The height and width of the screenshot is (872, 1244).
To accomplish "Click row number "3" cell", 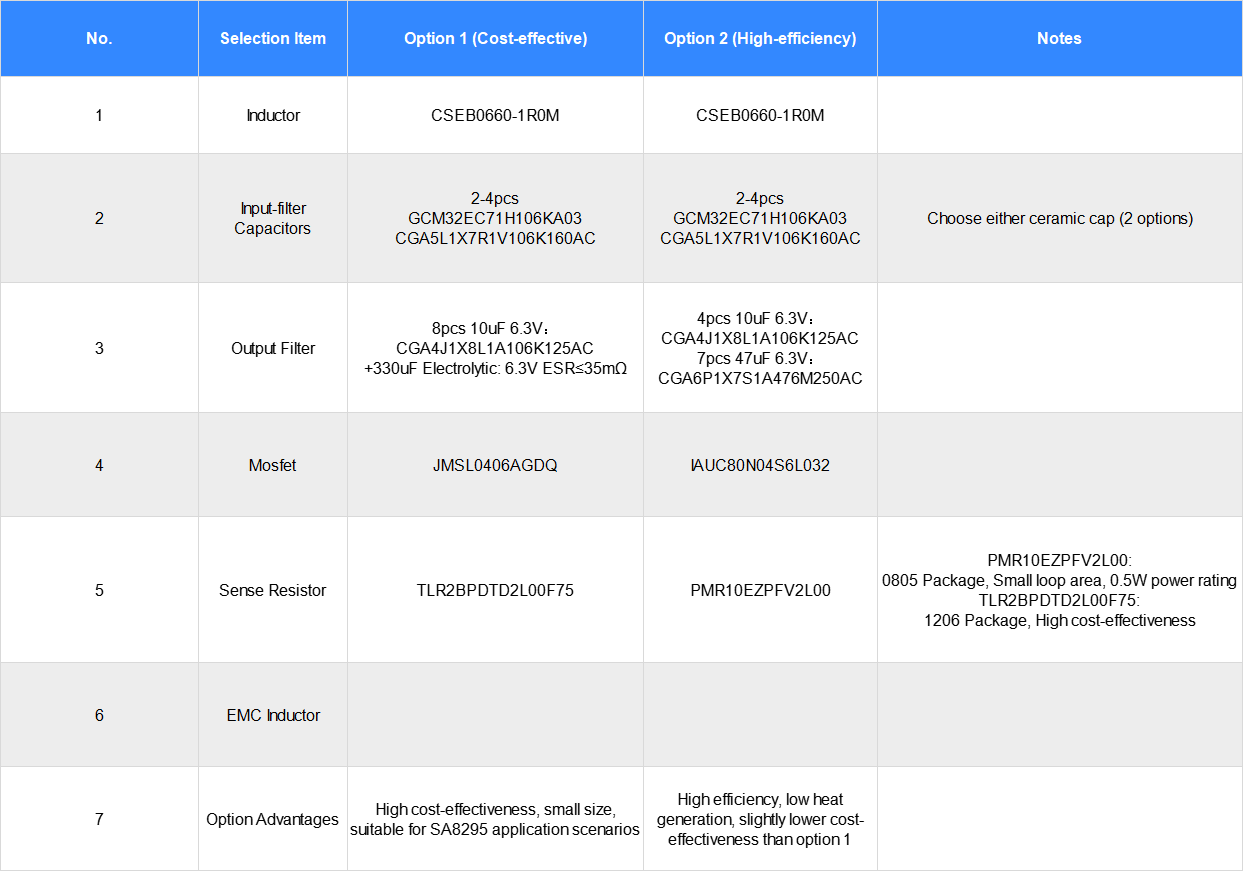I will pos(99,348).
